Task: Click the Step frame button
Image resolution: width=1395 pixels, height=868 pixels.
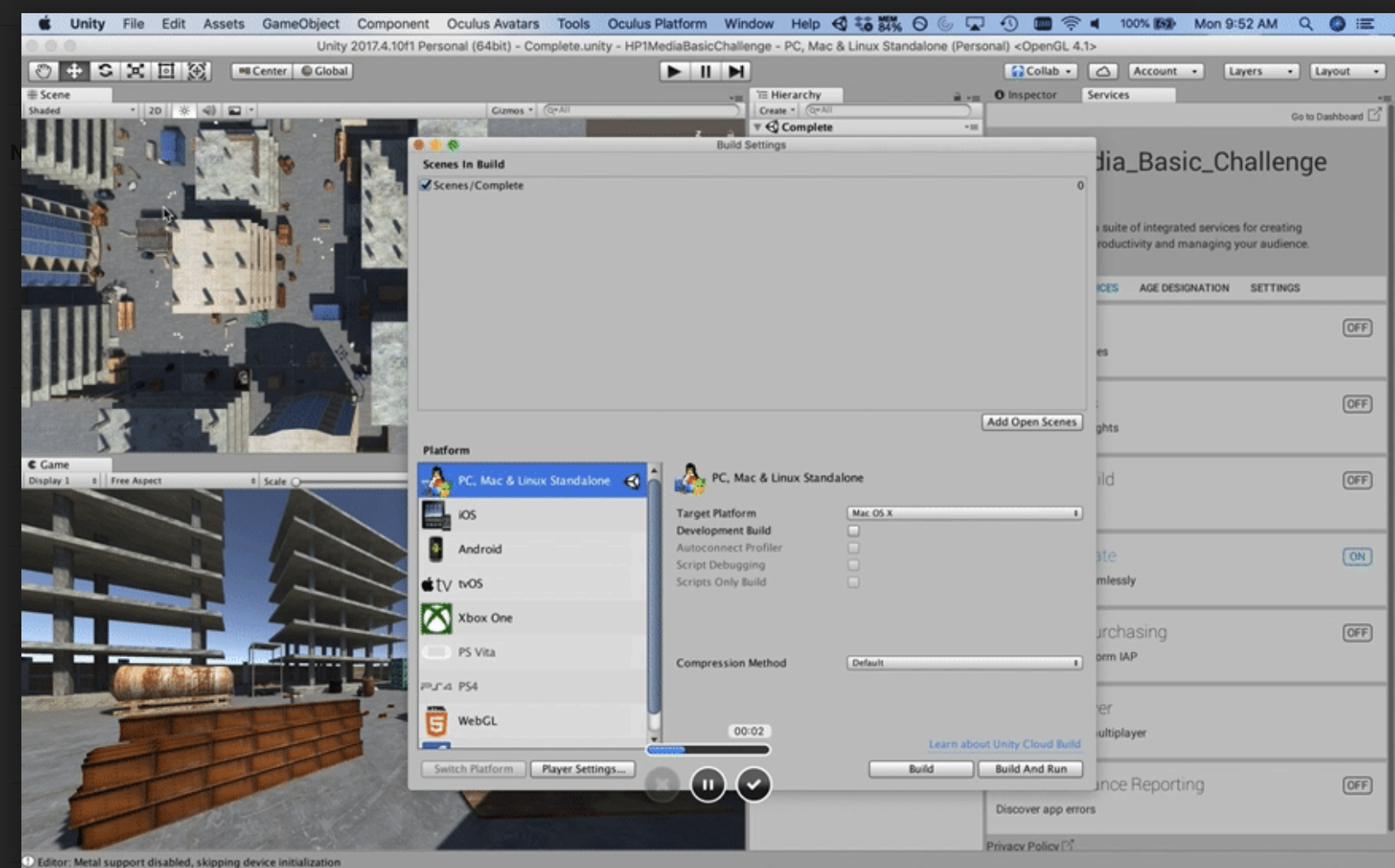Action: pos(735,72)
